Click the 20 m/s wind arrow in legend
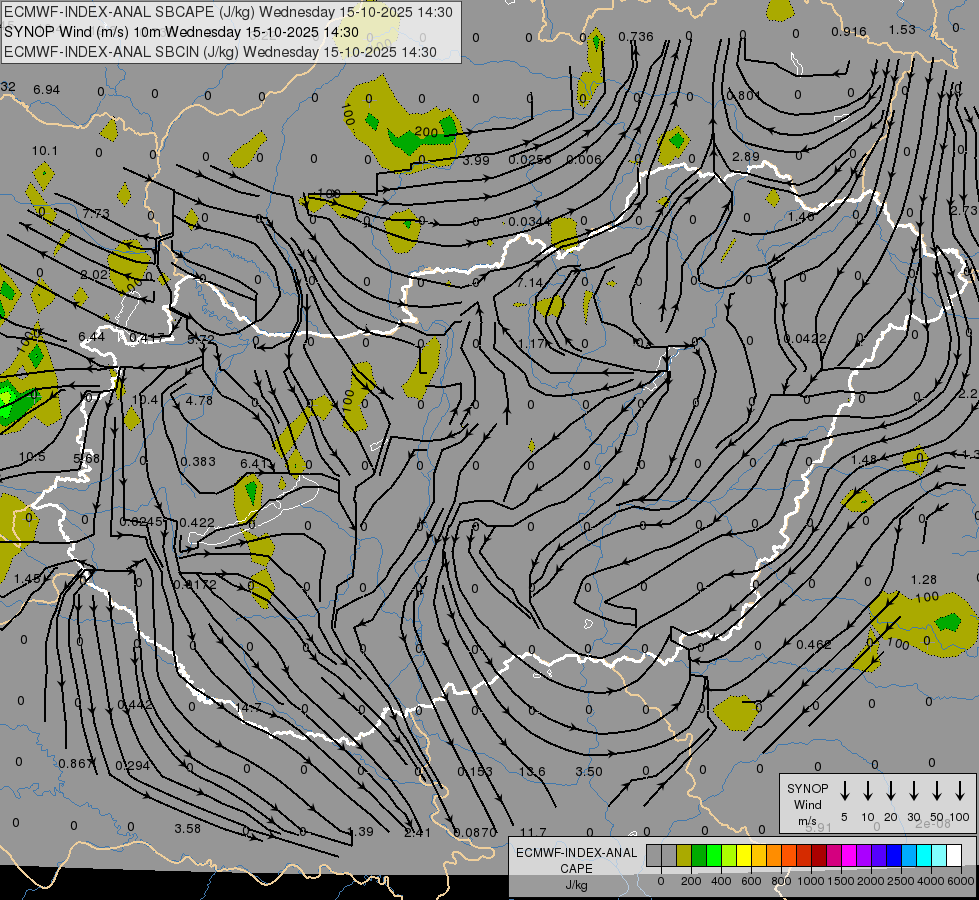This screenshot has height=900, width=979. point(891,791)
